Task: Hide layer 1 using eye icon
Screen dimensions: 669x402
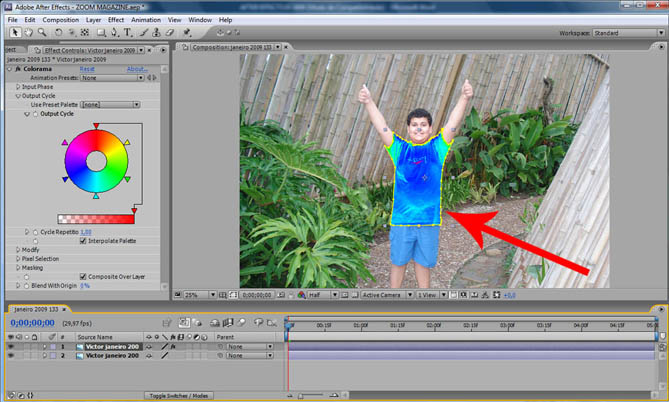Action: pos(10,347)
